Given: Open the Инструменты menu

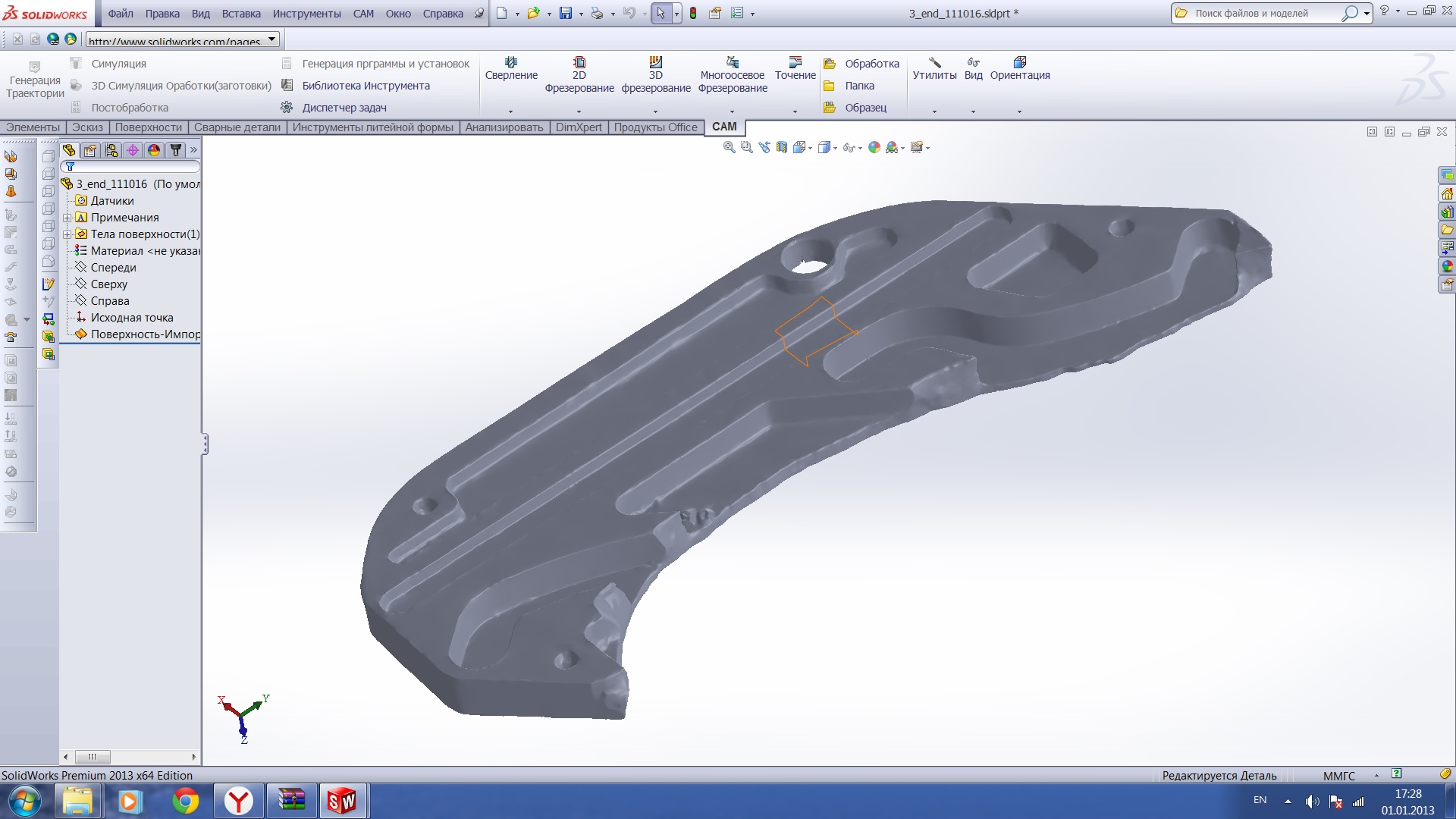Looking at the screenshot, I should 306,14.
